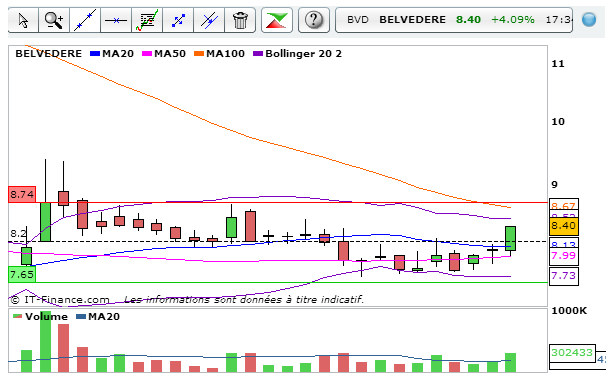Click the MA20 blue legend swatch
The width and height of the screenshot is (616, 388).
click(x=95, y=54)
